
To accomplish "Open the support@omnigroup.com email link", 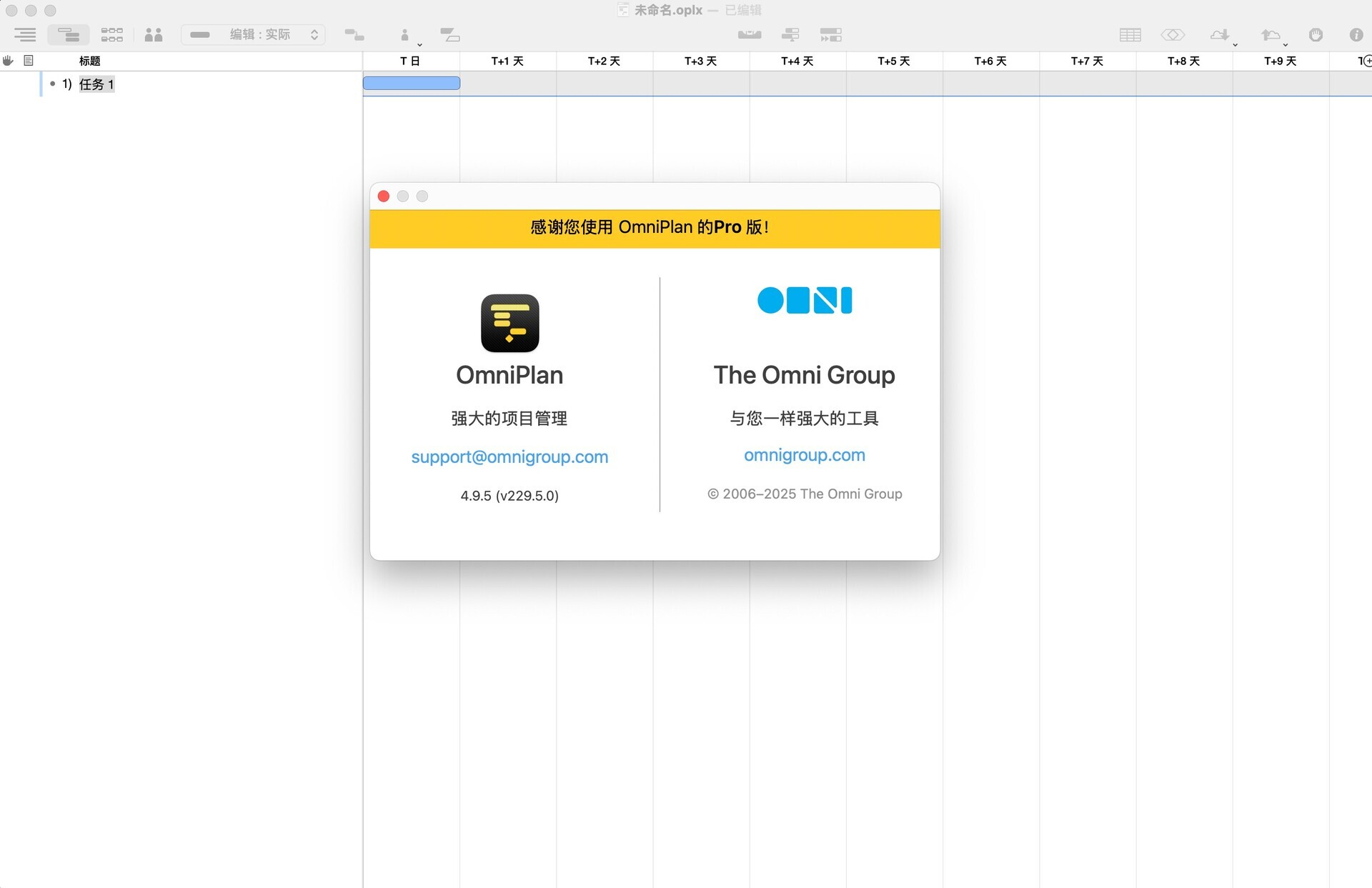I will 509,457.
